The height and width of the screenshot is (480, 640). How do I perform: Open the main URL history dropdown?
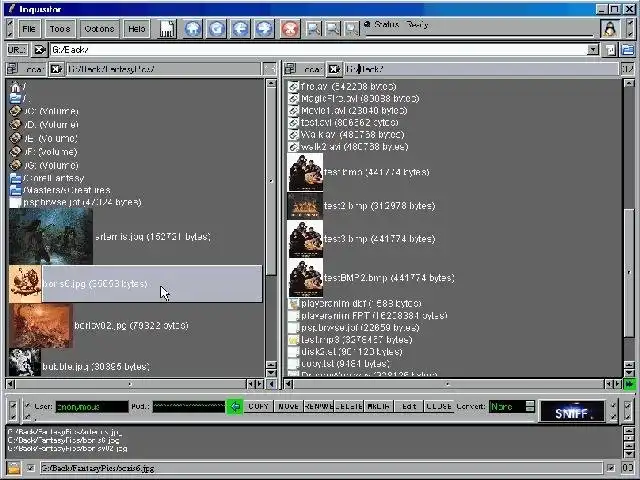pyautogui.click(x=593, y=50)
